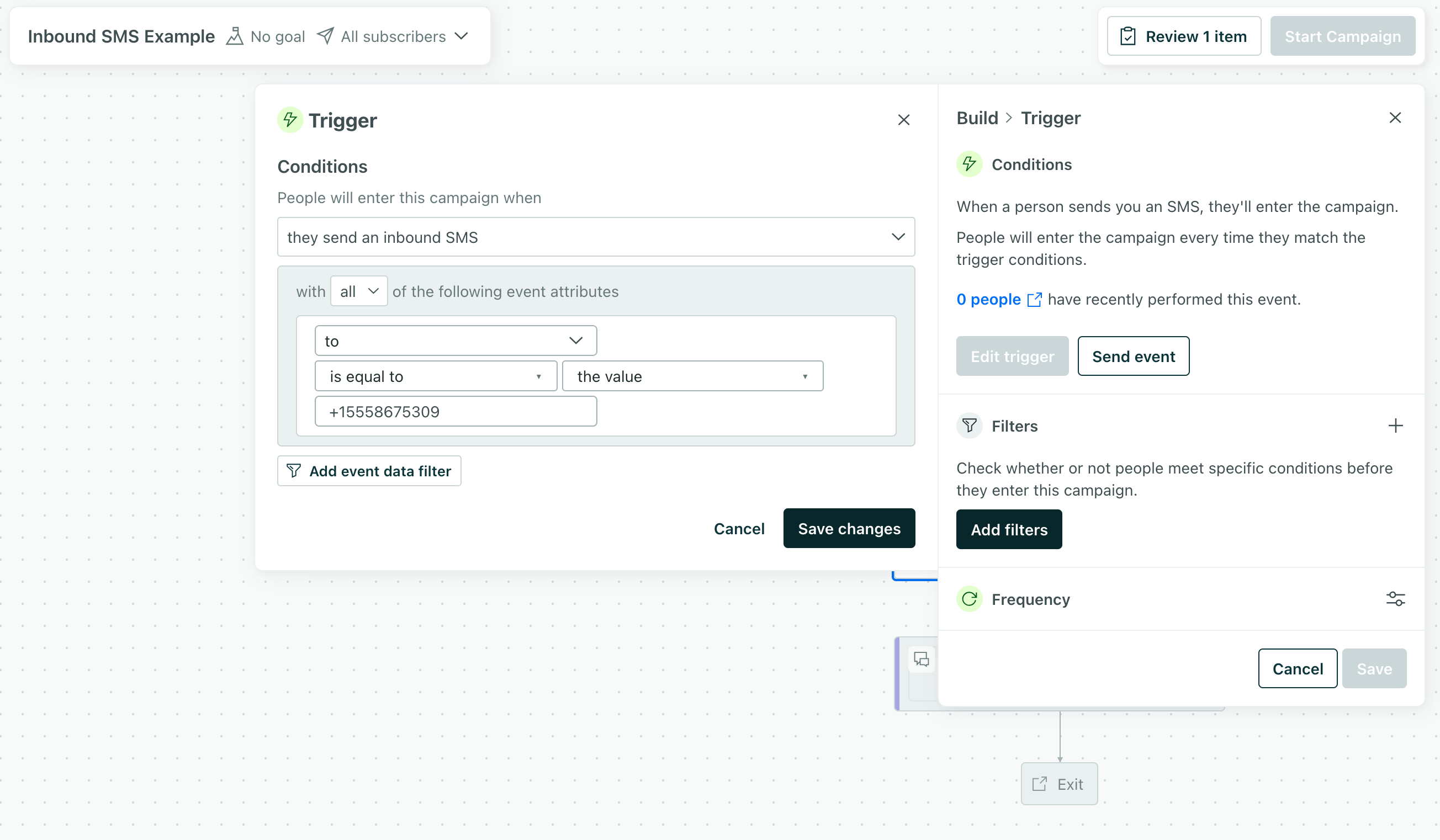Click the Filters funnel icon

point(968,426)
